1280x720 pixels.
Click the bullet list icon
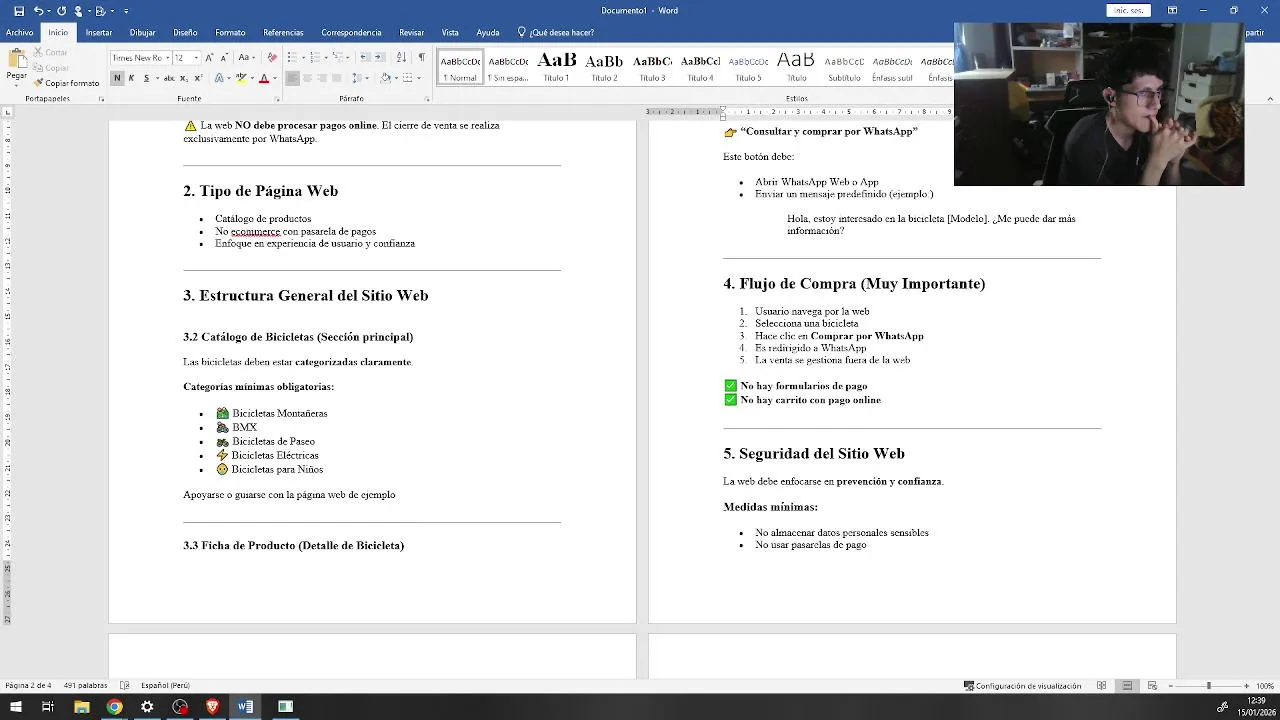click(292, 57)
